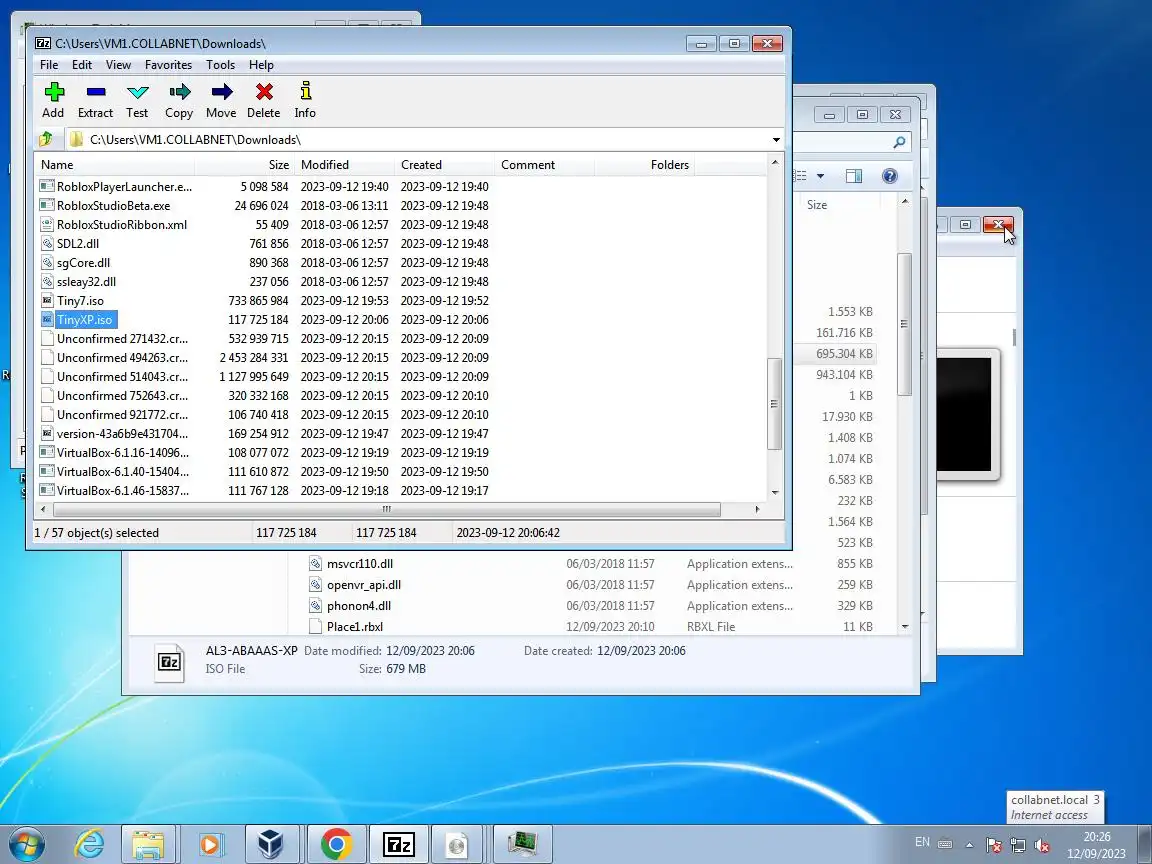Open the File menu in 7-Zip
This screenshot has width=1152, height=864.
(49, 65)
